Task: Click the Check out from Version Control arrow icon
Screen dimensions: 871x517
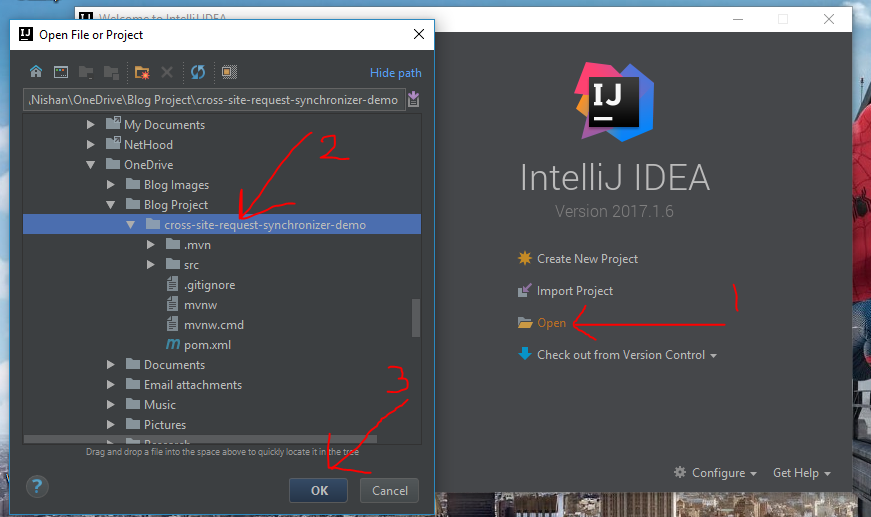Action: coord(525,354)
